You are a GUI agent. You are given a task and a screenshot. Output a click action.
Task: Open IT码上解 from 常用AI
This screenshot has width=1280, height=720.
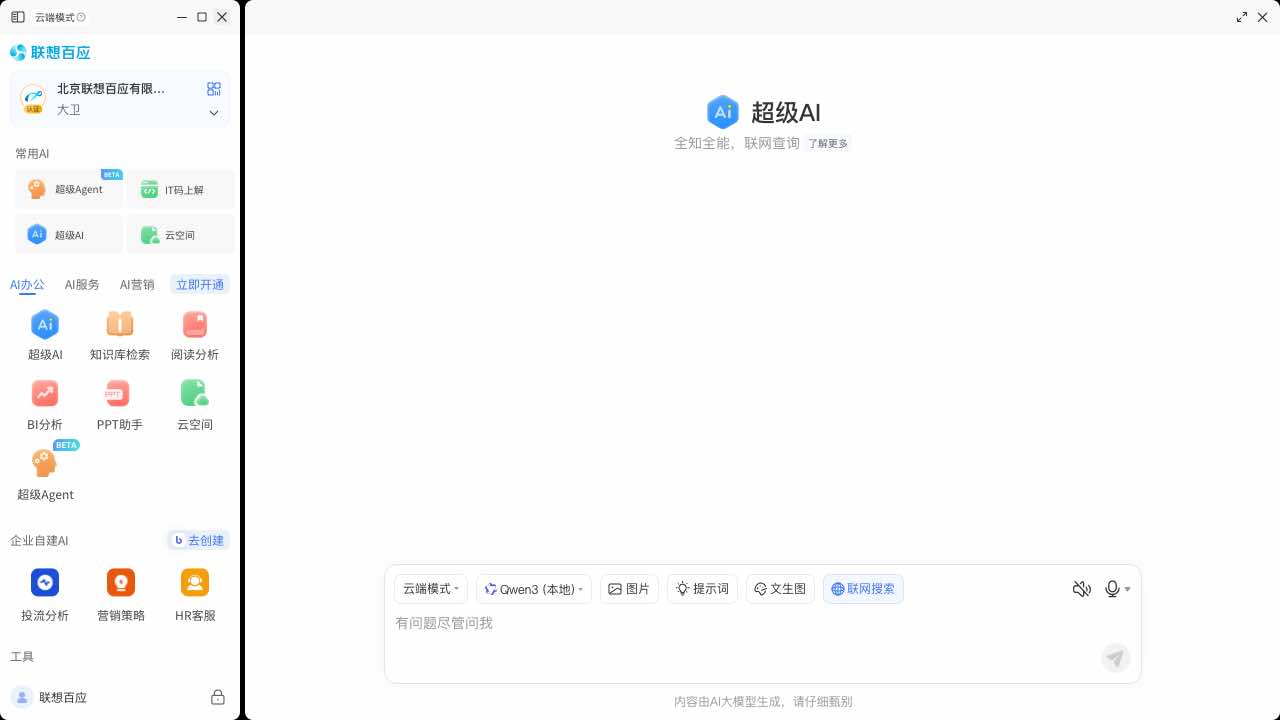click(x=180, y=188)
